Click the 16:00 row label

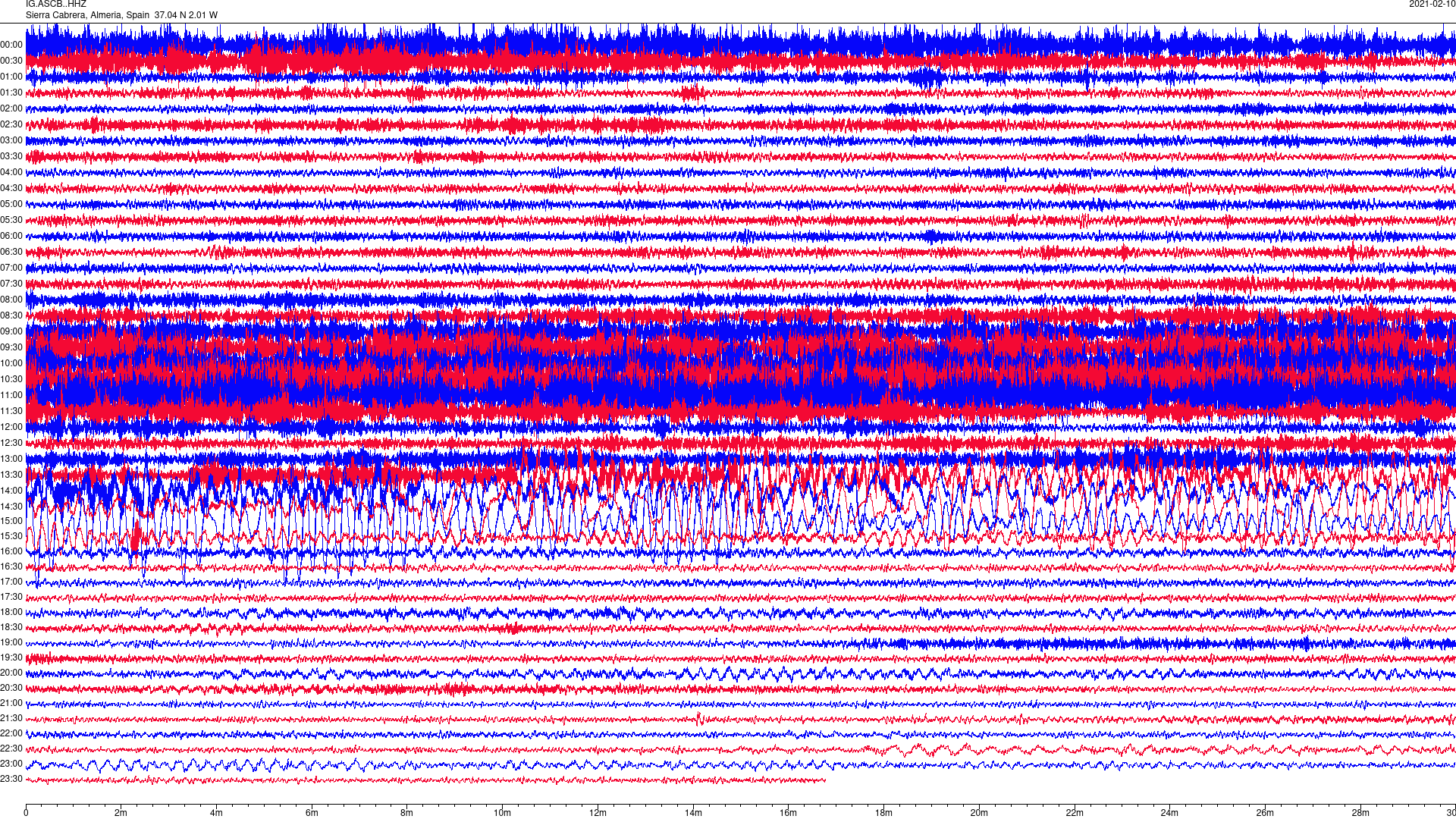pyautogui.click(x=11, y=551)
